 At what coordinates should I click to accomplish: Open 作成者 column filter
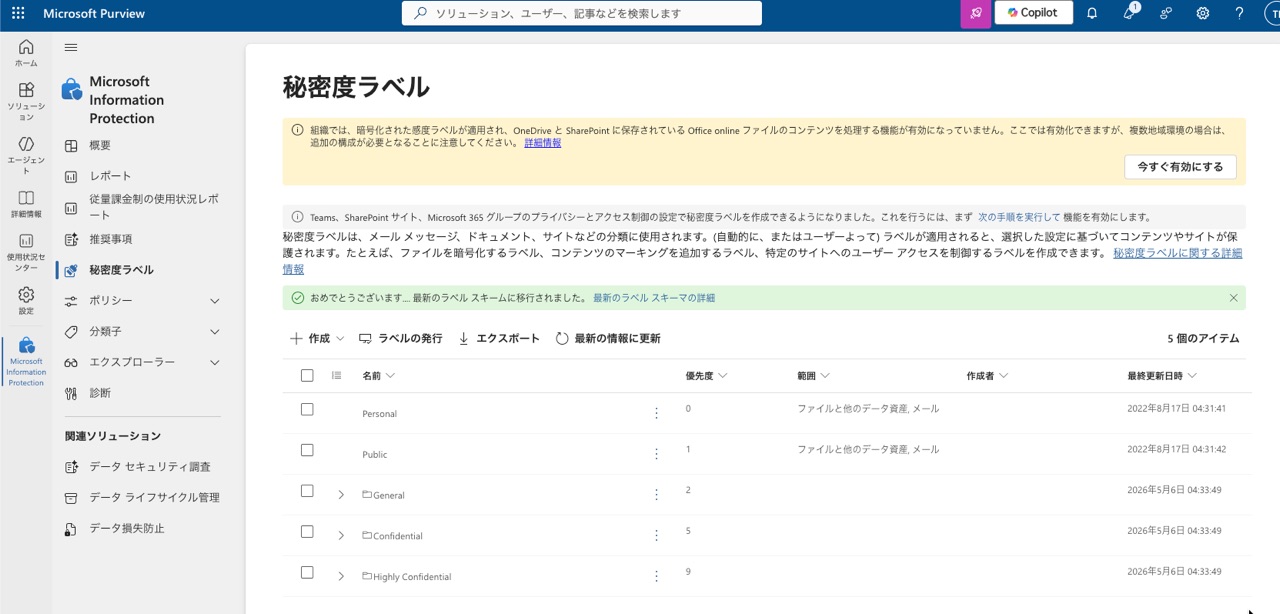tap(987, 376)
